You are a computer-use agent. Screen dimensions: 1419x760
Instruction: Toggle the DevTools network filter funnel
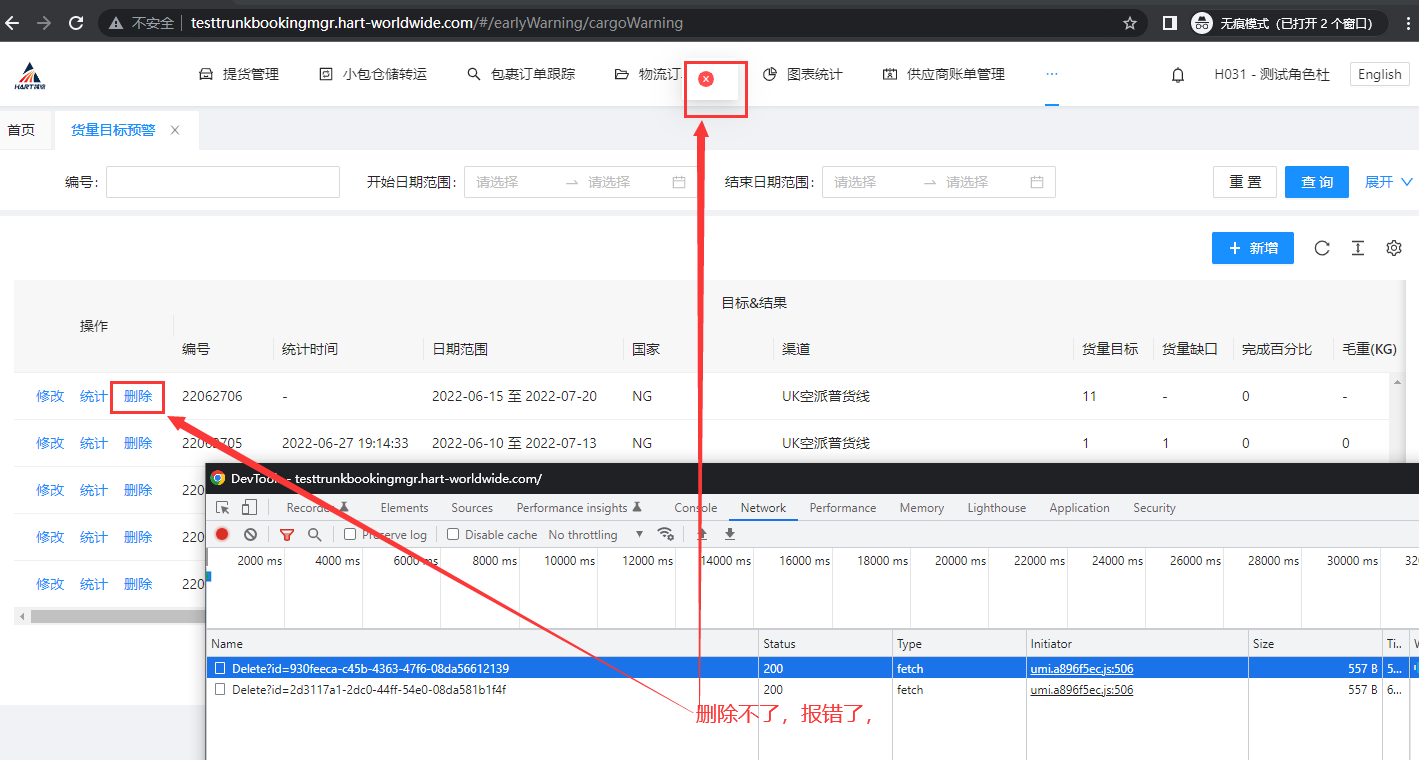click(287, 535)
